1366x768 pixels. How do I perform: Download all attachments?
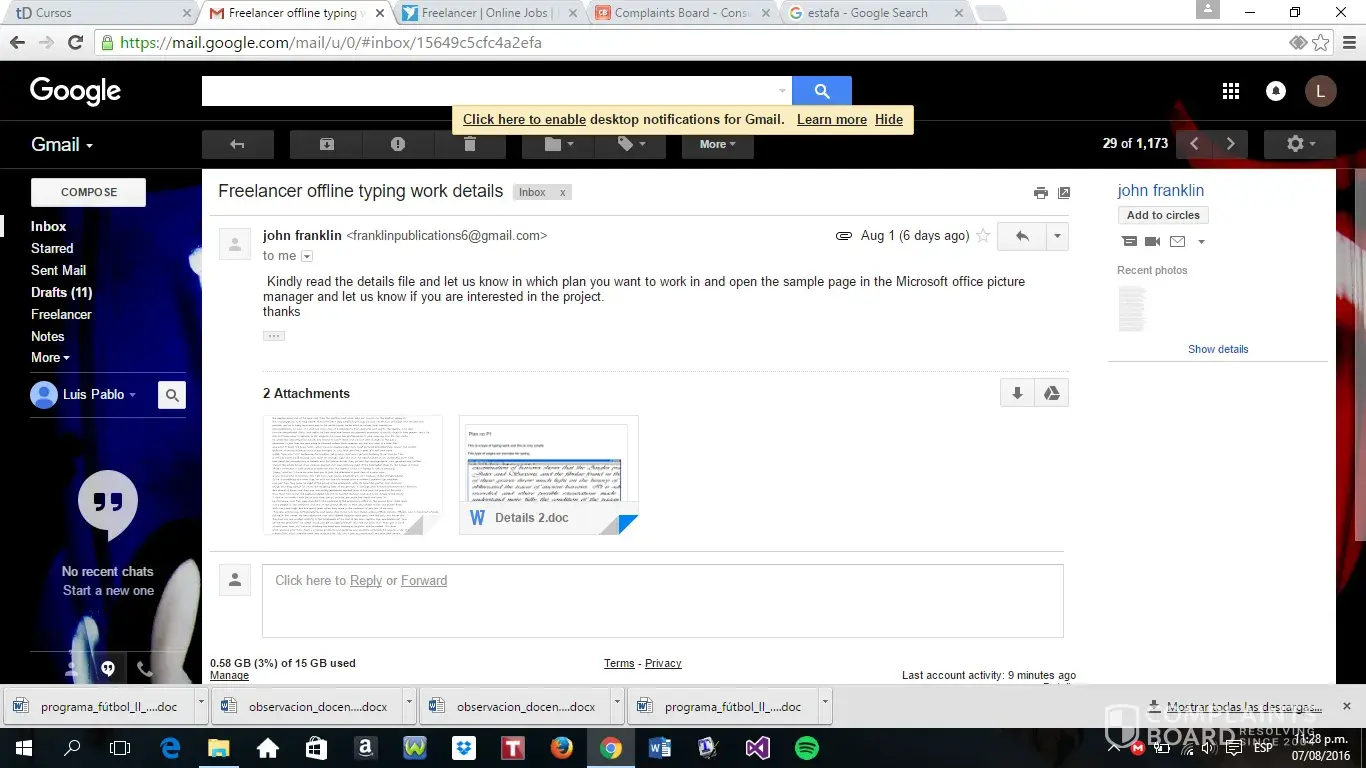click(1017, 393)
